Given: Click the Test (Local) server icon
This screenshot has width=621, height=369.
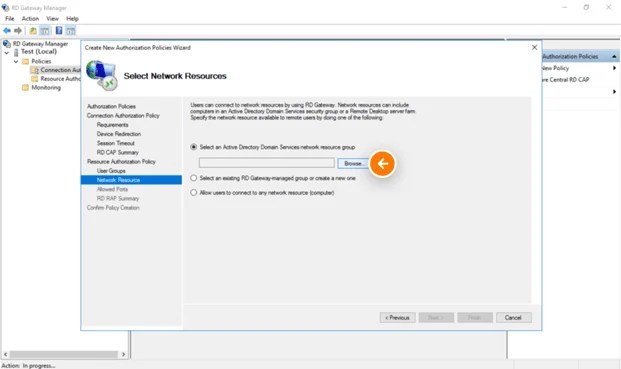Looking at the screenshot, I should [x=16, y=52].
